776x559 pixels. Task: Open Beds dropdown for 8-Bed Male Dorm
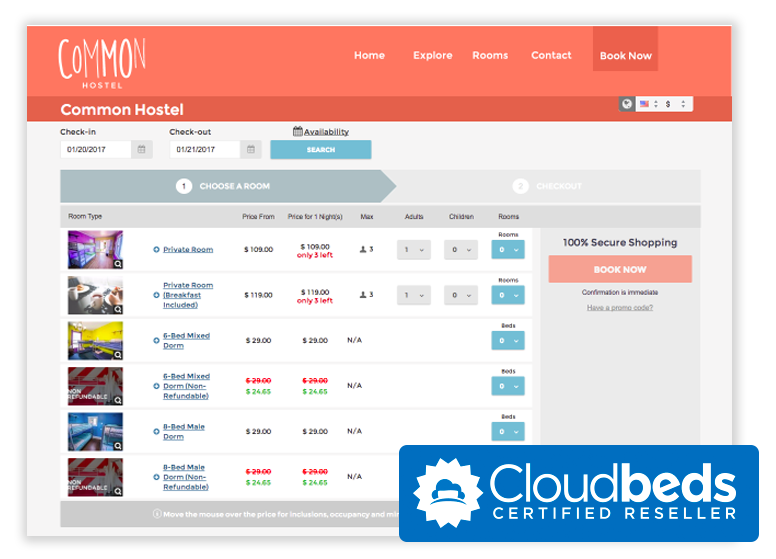coord(508,432)
